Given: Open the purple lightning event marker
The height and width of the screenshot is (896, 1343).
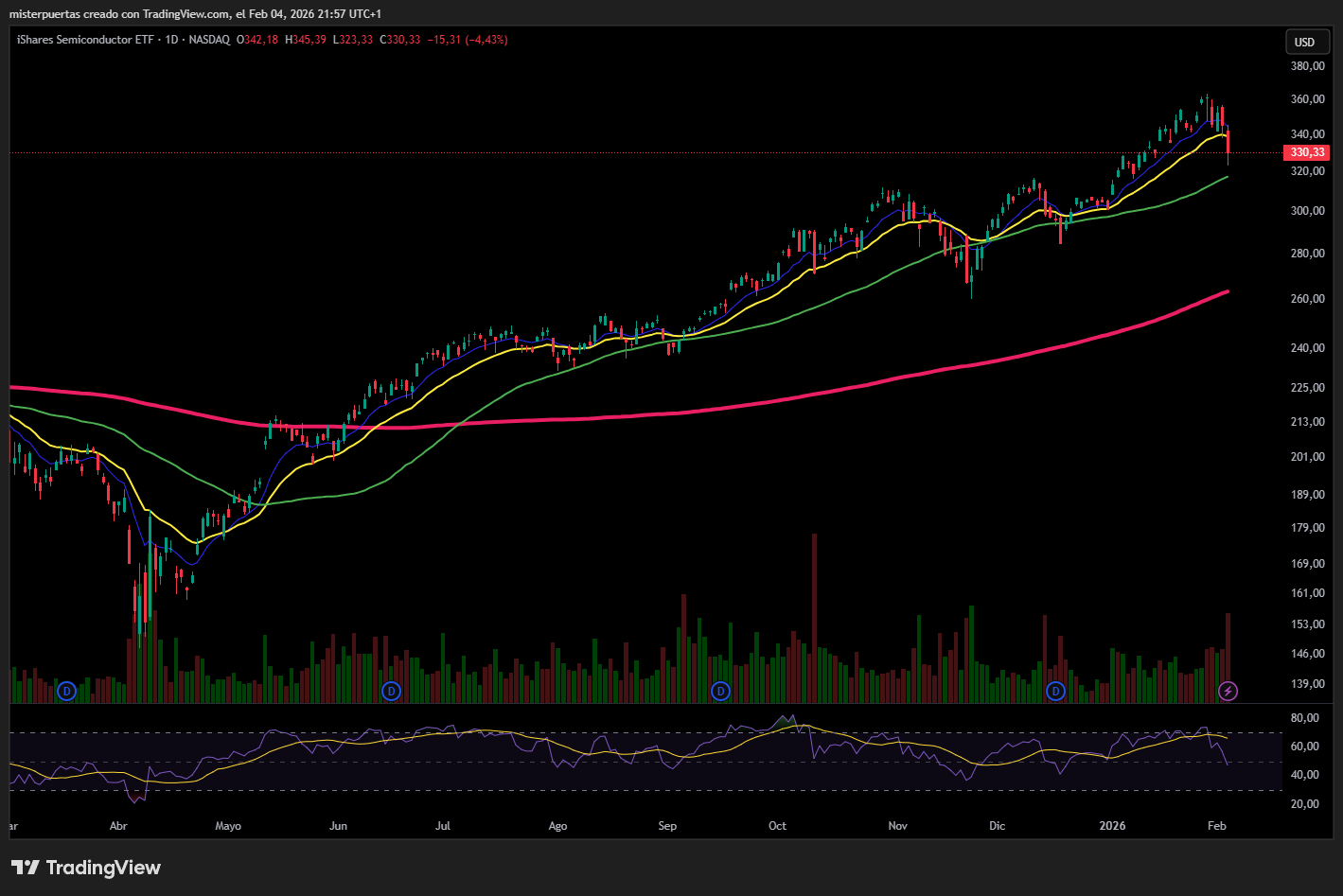Looking at the screenshot, I should point(1228,692).
